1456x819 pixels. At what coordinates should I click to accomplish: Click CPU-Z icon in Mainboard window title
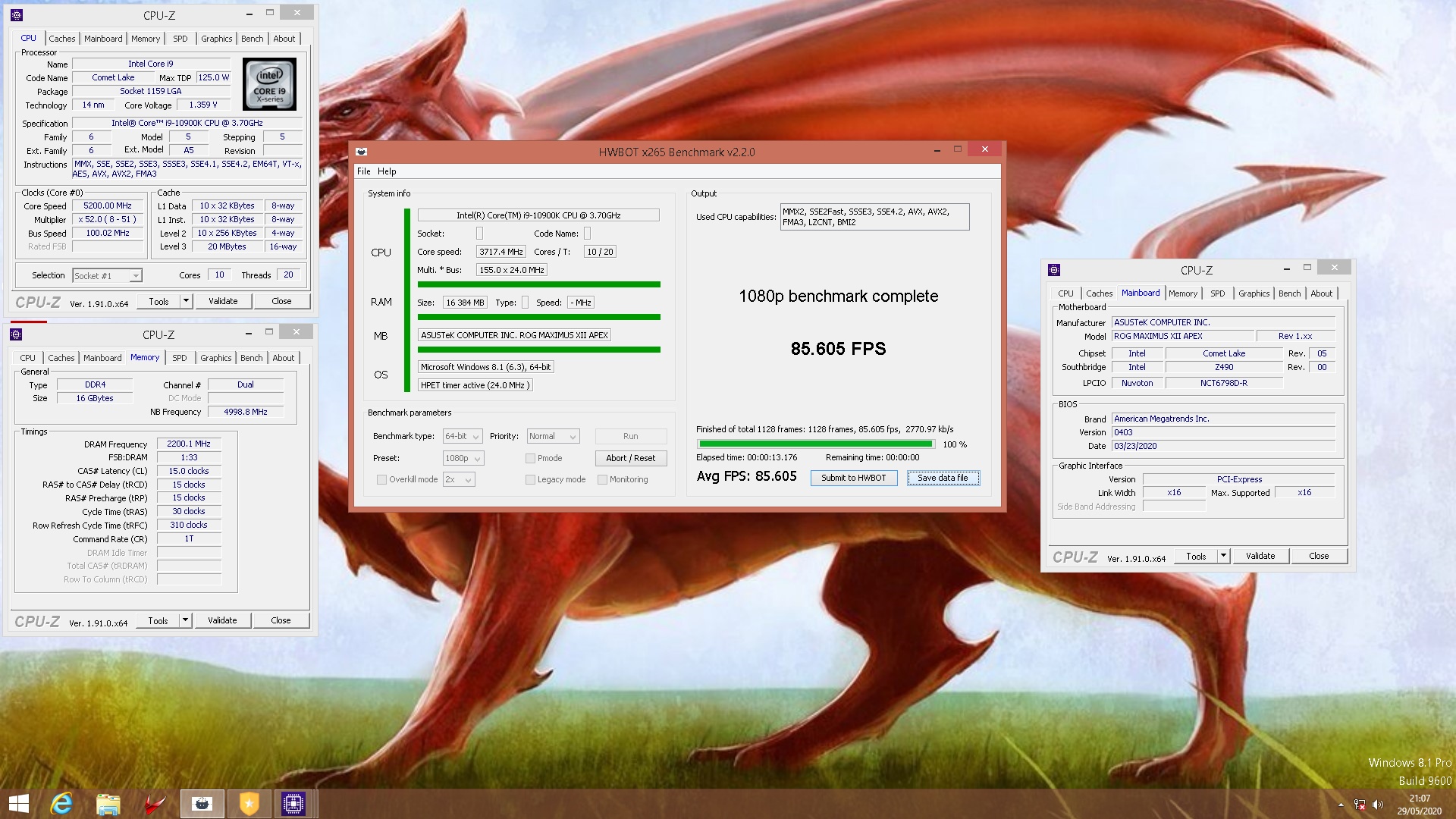(1054, 270)
